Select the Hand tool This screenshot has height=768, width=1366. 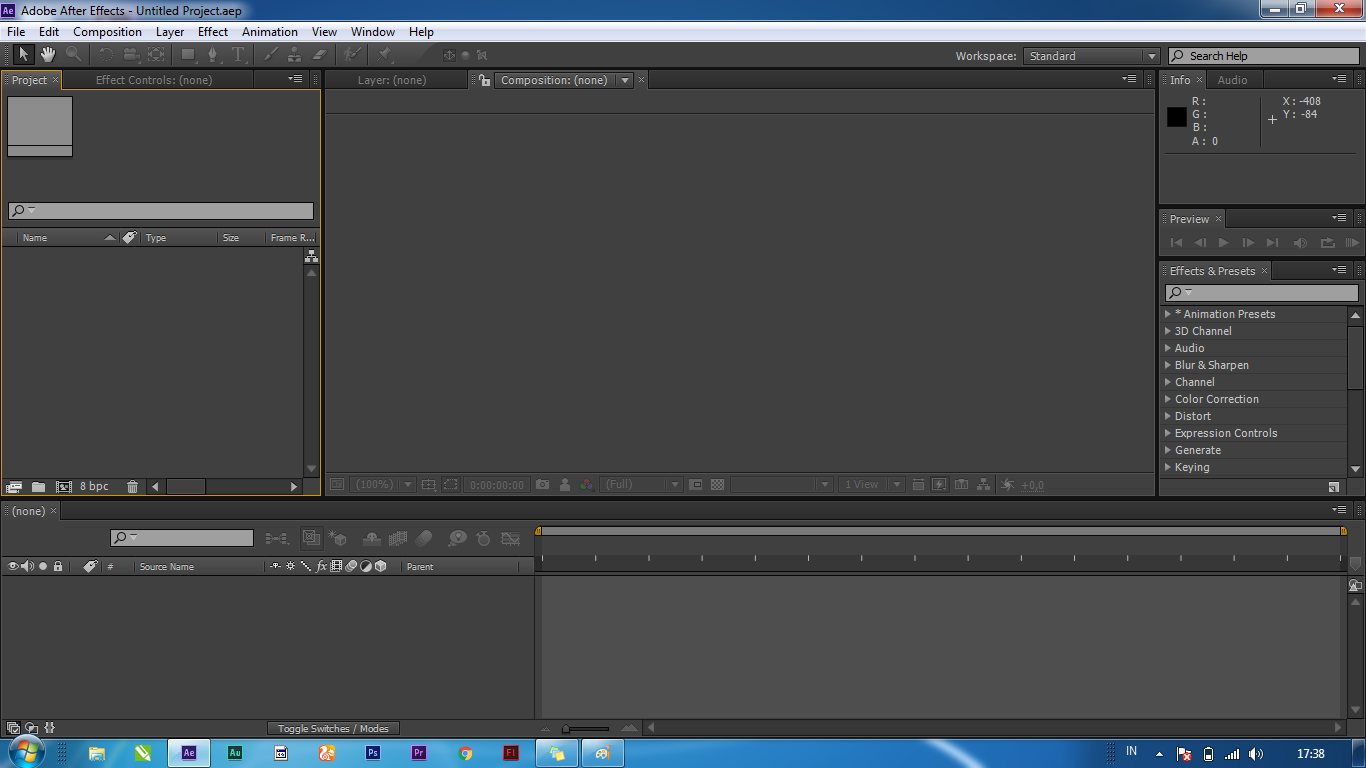[46, 55]
